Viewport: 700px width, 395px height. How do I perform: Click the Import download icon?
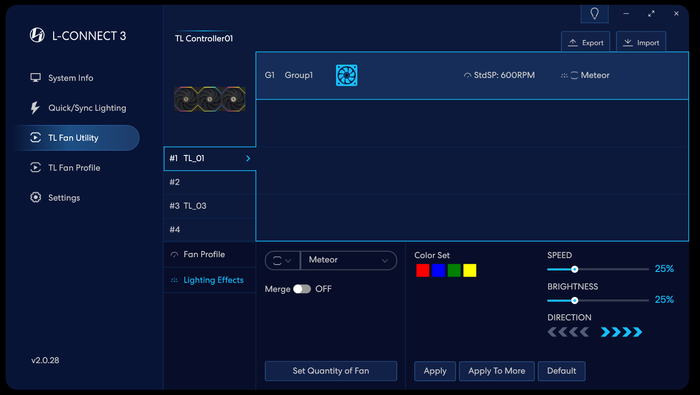[628, 42]
